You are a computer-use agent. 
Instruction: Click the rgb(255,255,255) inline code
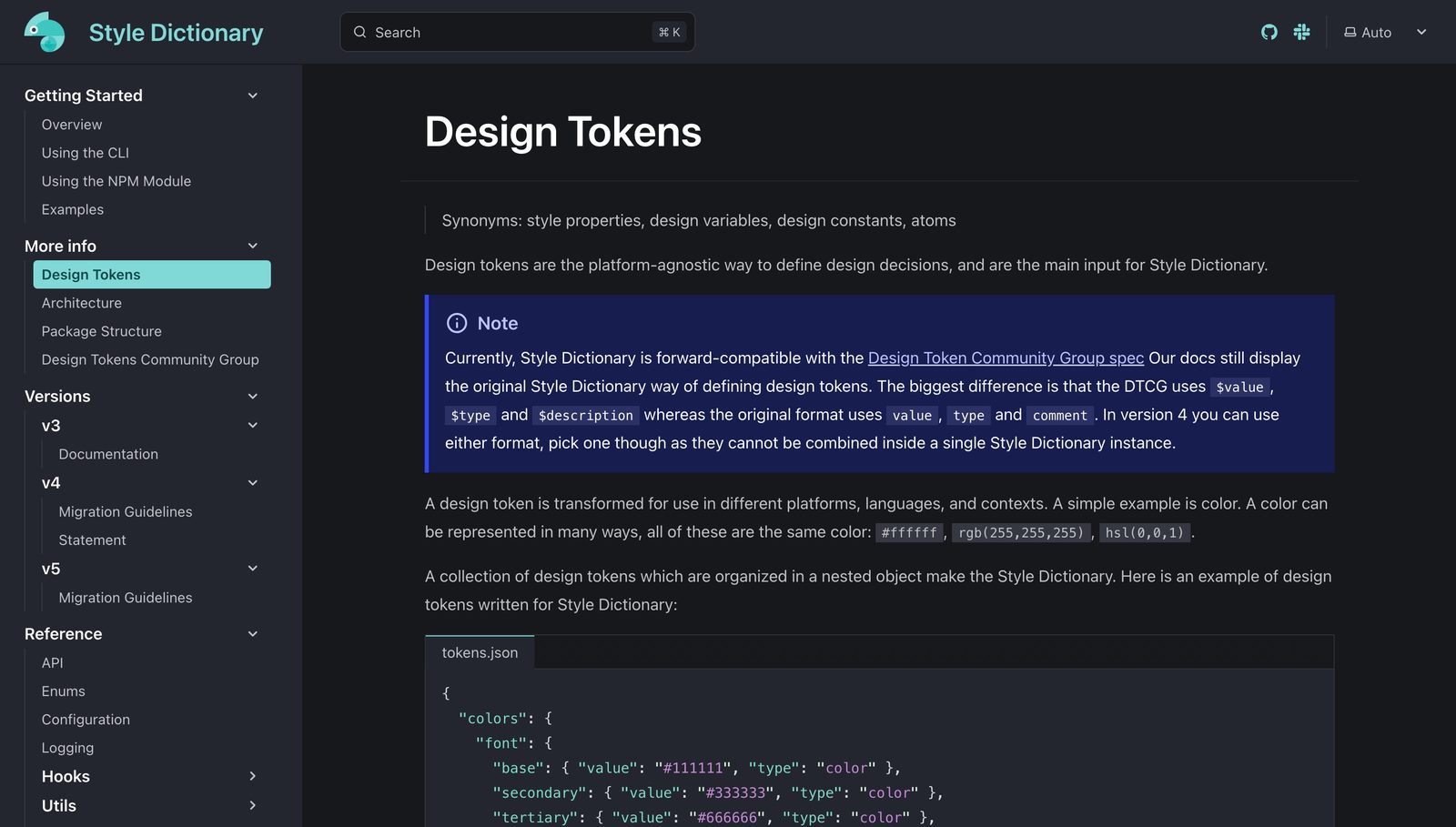[x=1021, y=532]
